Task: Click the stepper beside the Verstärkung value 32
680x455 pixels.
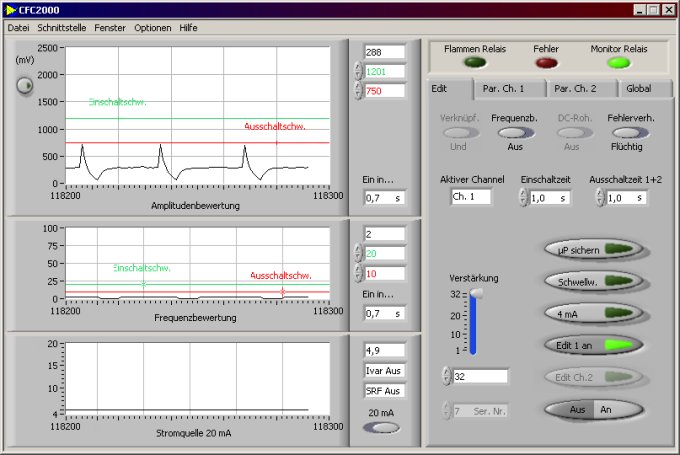Action: pos(447,376)
